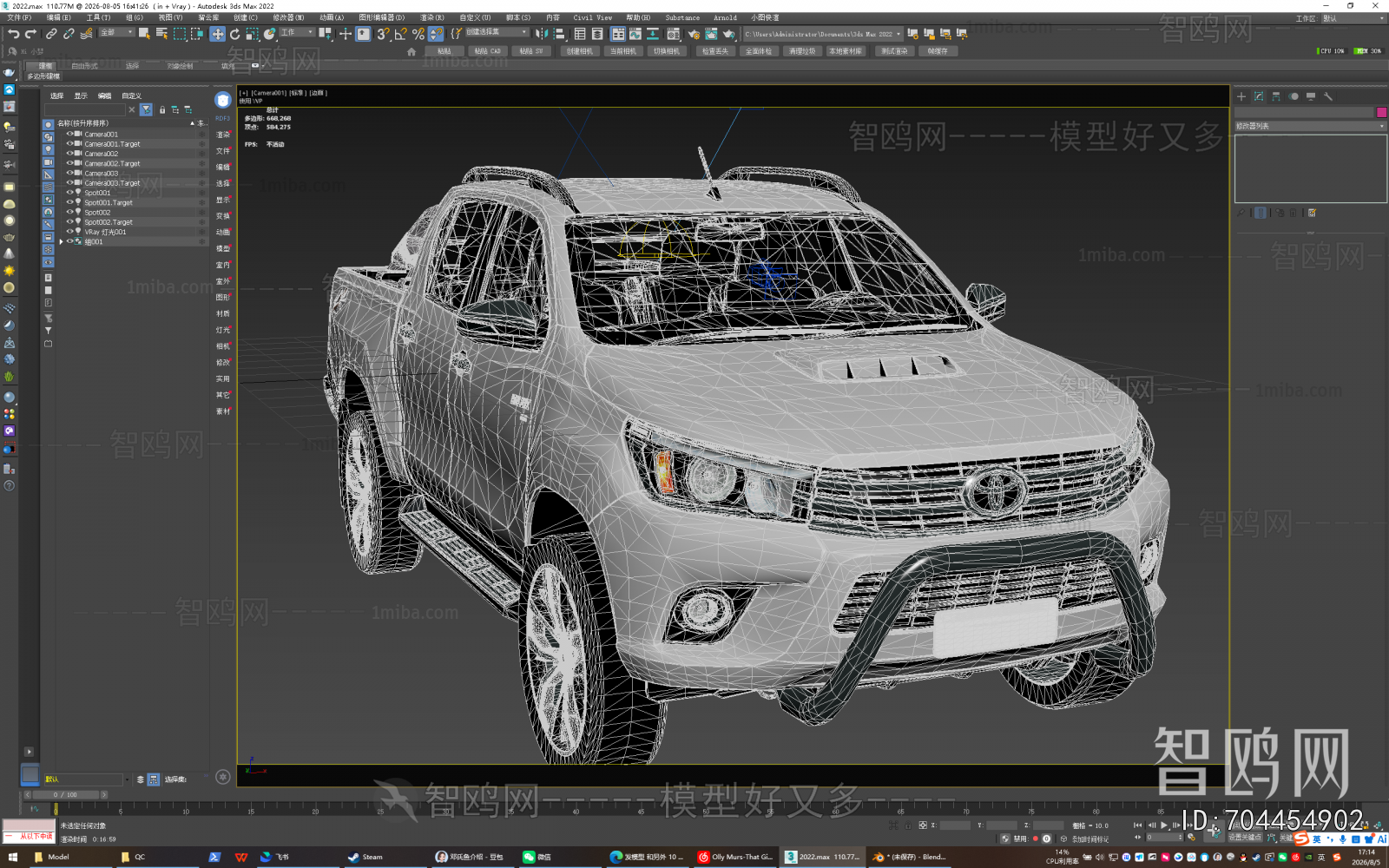
Task: Choose the rectangular selection region tool
Action: 180,34
